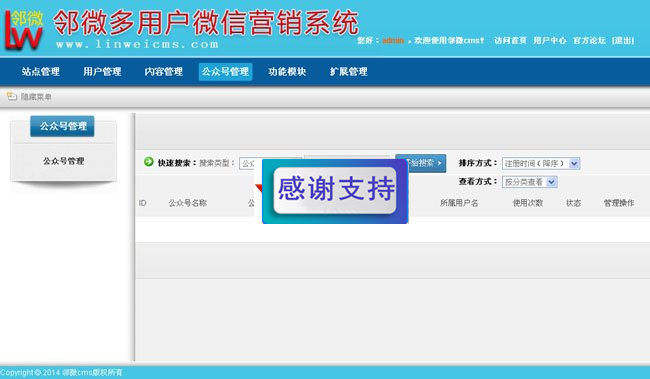Screen dimensions: 650x379
Task: Open the 扩展管理 menu
Action: pyautogui.click(x=349, y=72)
